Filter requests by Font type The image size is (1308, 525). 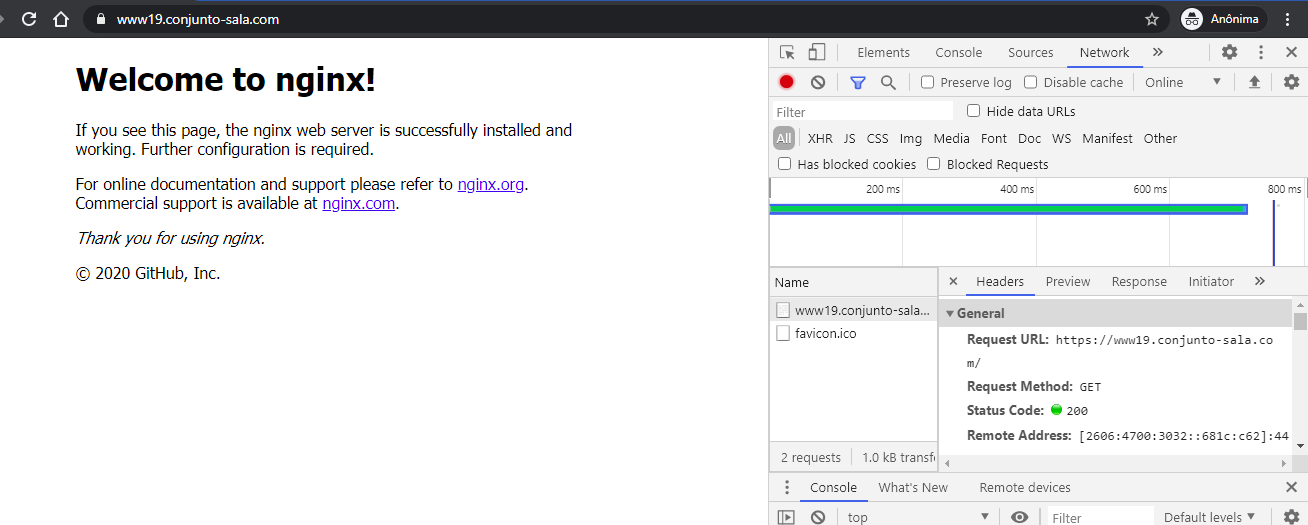click(994, 138)
